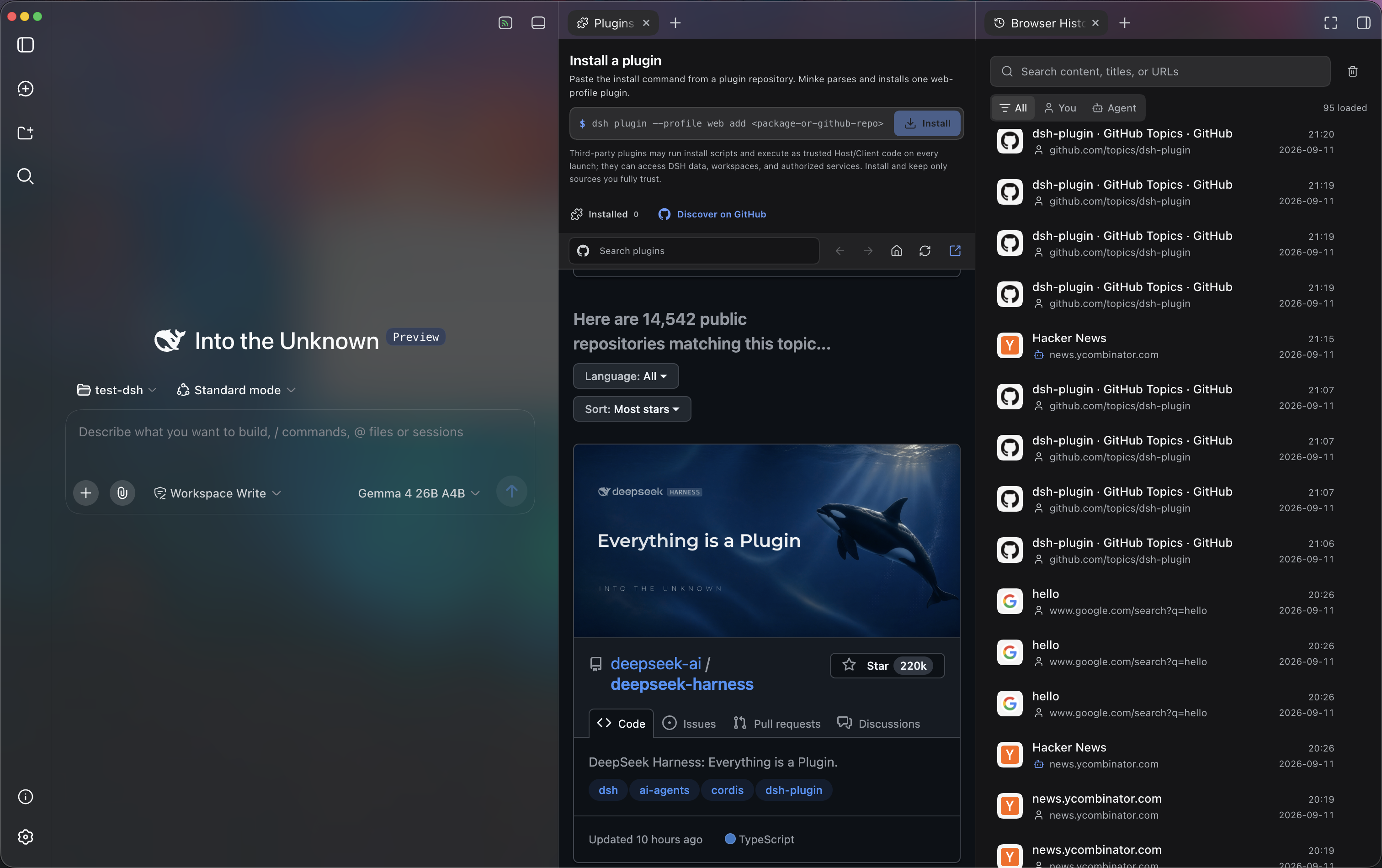Open Discover on GitHub link

[712, 214]
